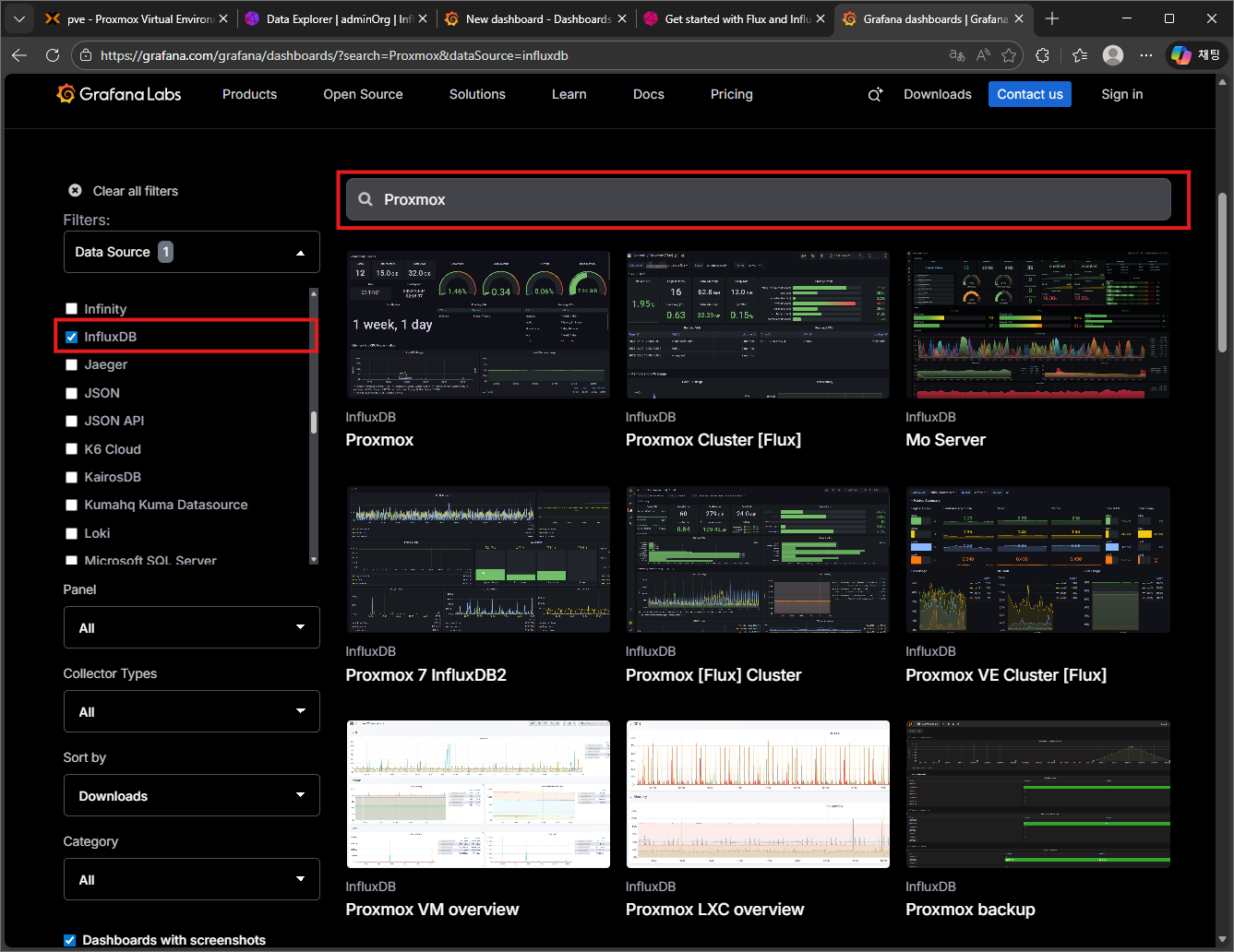Open the Sort by Downloads dropdown

[x=192, y=795]
